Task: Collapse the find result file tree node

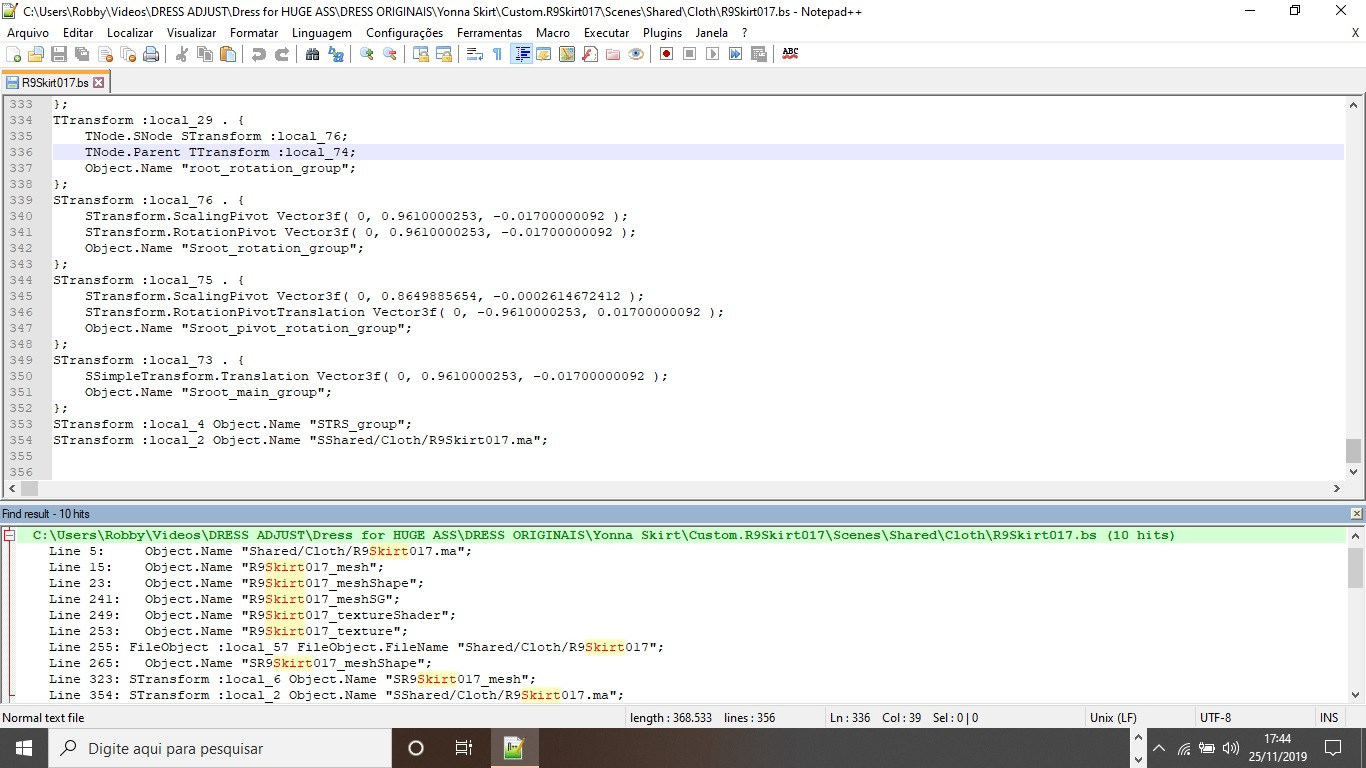Action: [x=9, y=536]
